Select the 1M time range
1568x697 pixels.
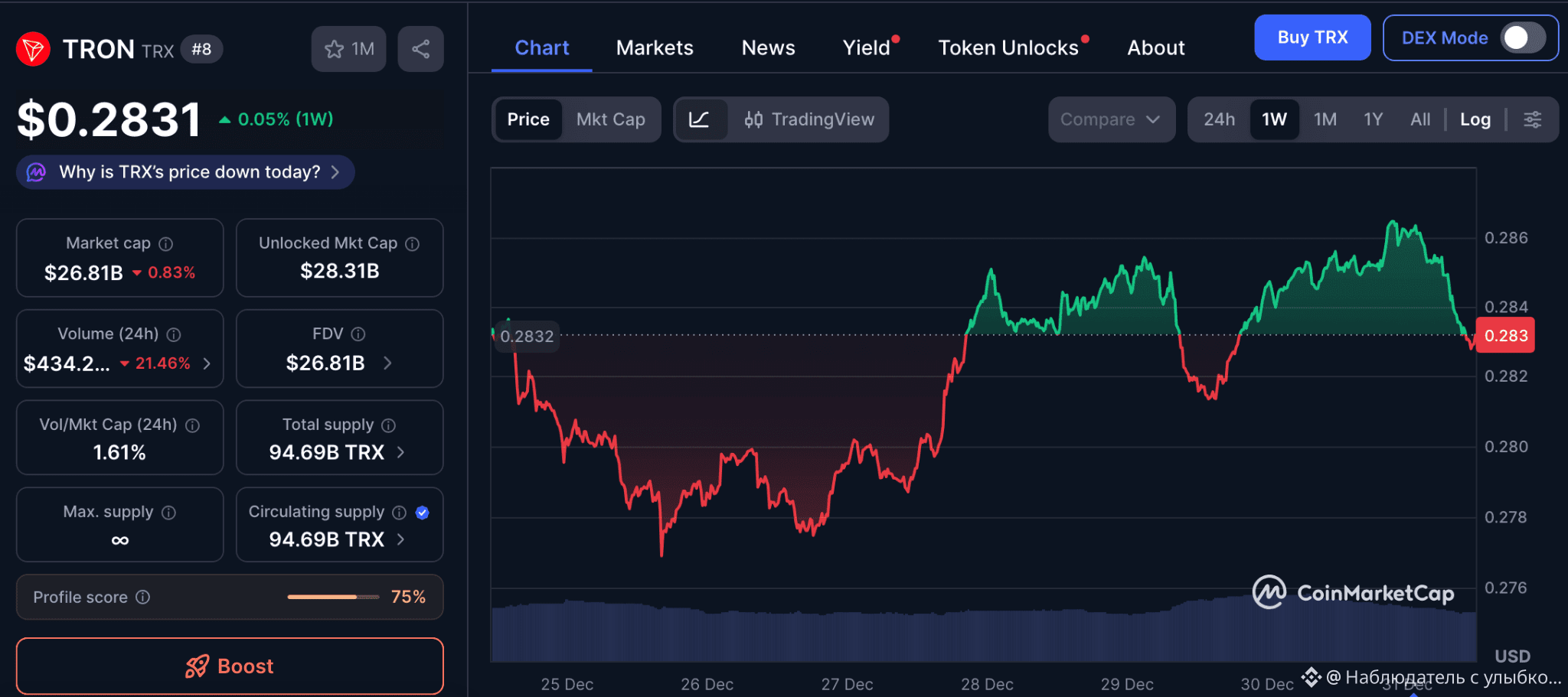(1325, 119)
